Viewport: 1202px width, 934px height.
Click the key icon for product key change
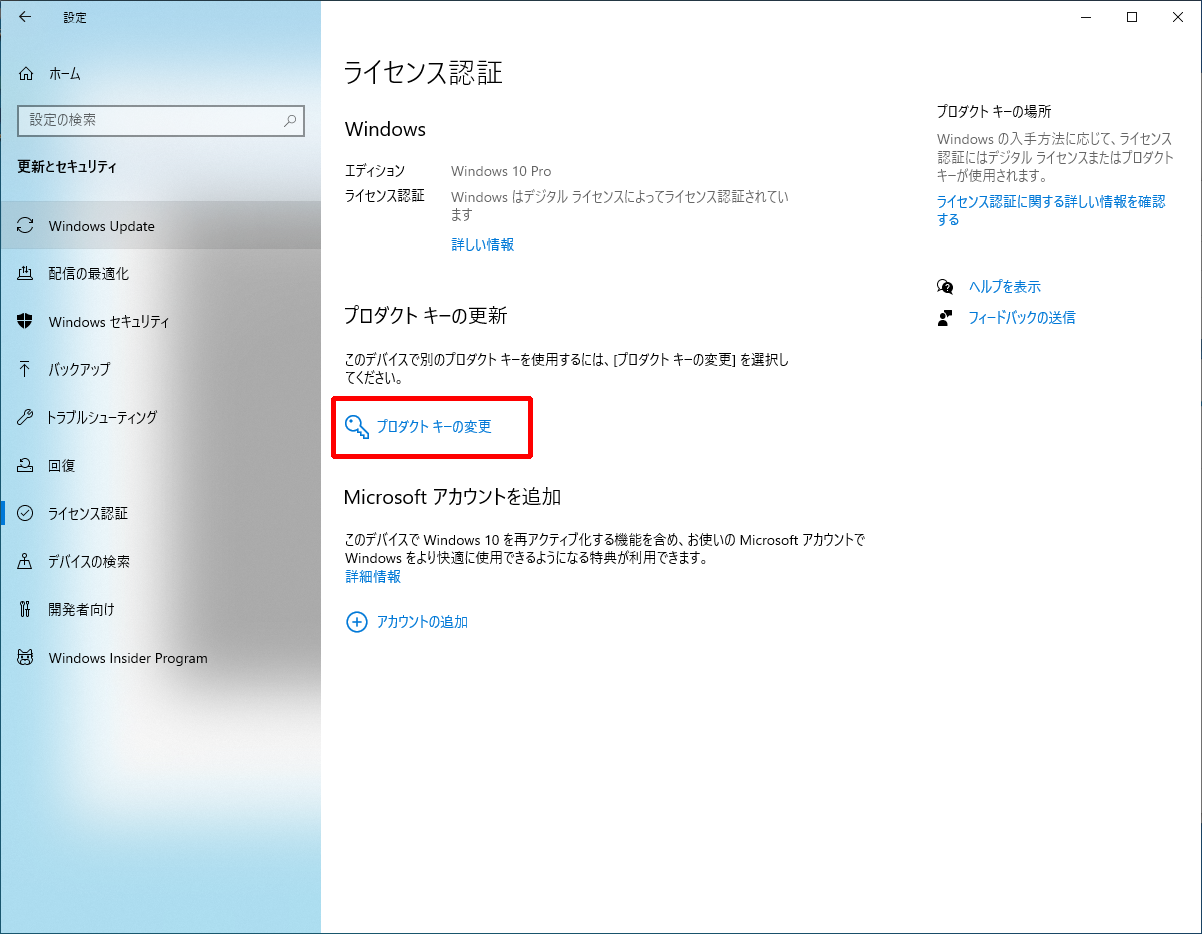pyautogui.click(x=357, y=427)
